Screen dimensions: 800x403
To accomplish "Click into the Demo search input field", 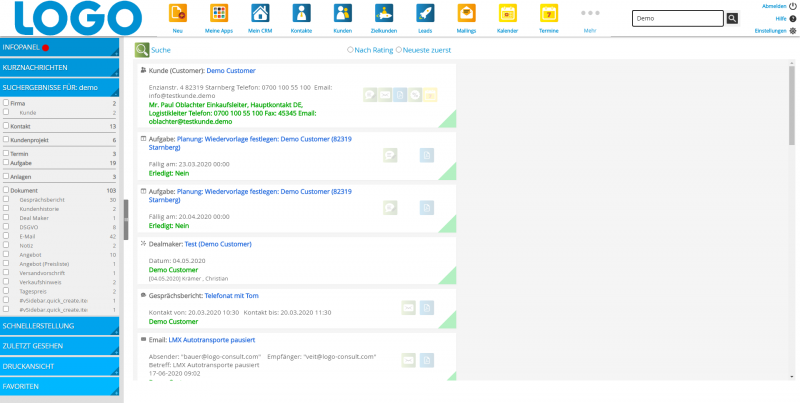I will pyautogui.click(x=677, y=19).
